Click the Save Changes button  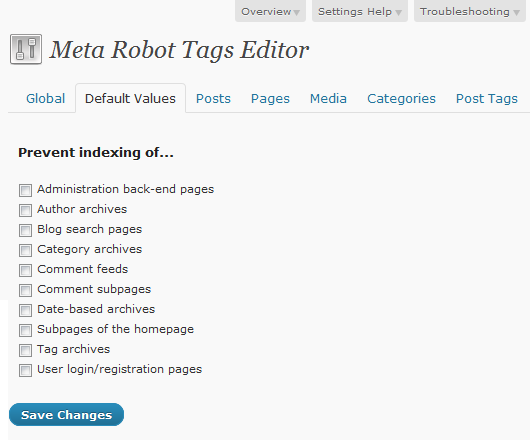point(66,414)
